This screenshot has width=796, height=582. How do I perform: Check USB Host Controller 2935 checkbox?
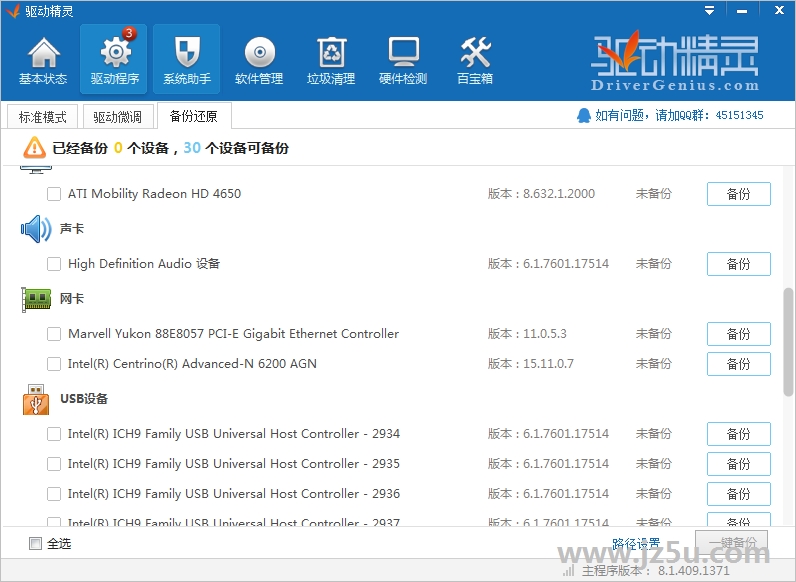coord(54,464)
